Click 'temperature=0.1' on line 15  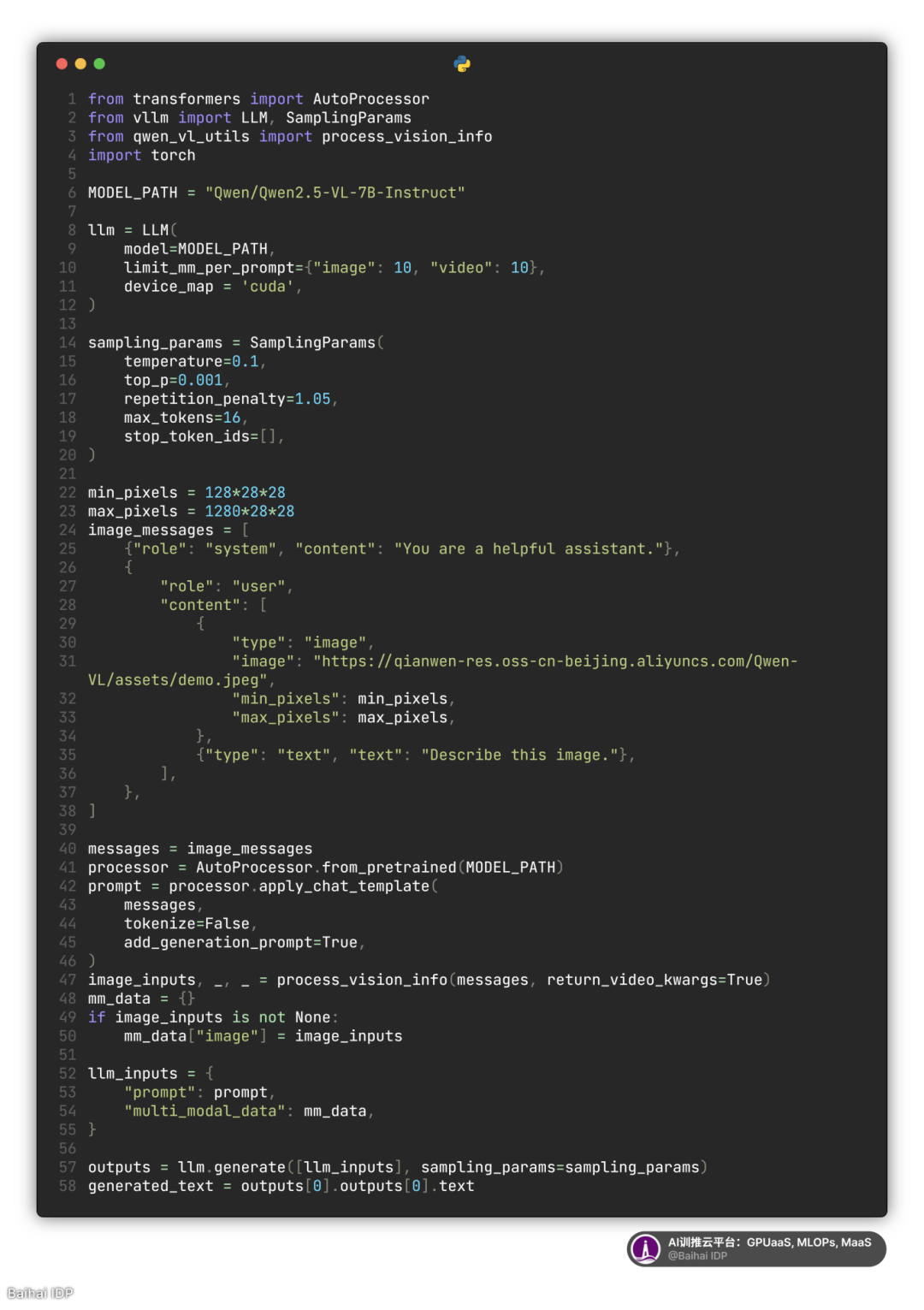(192, 362)
